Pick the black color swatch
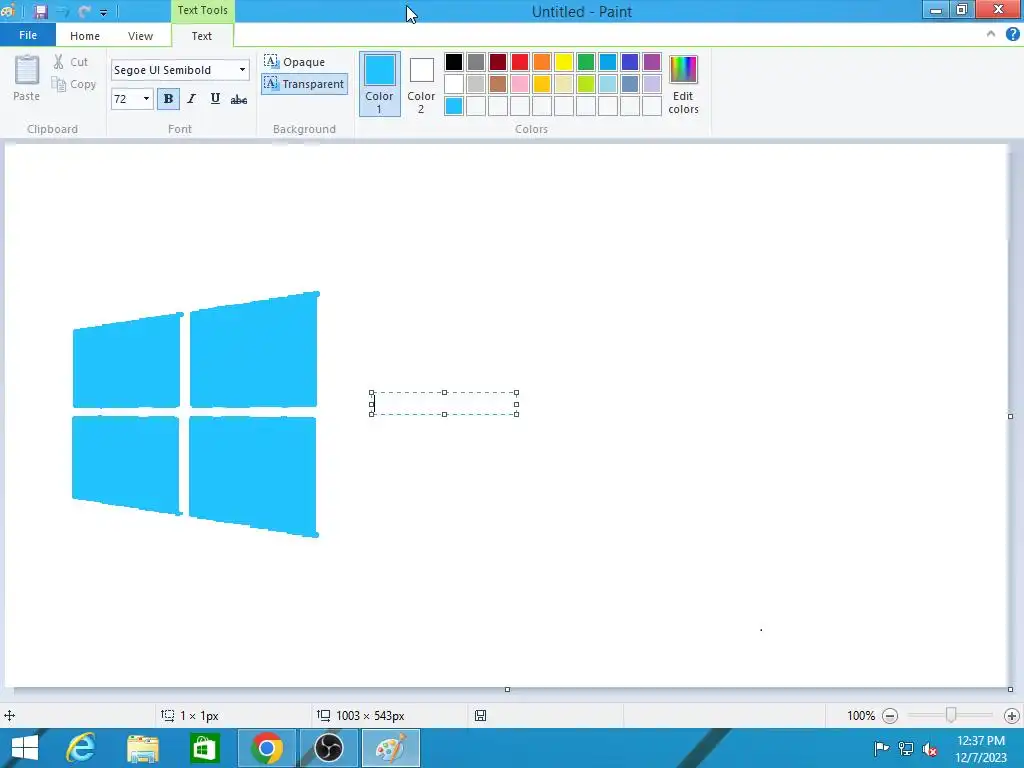 (454, 62)
